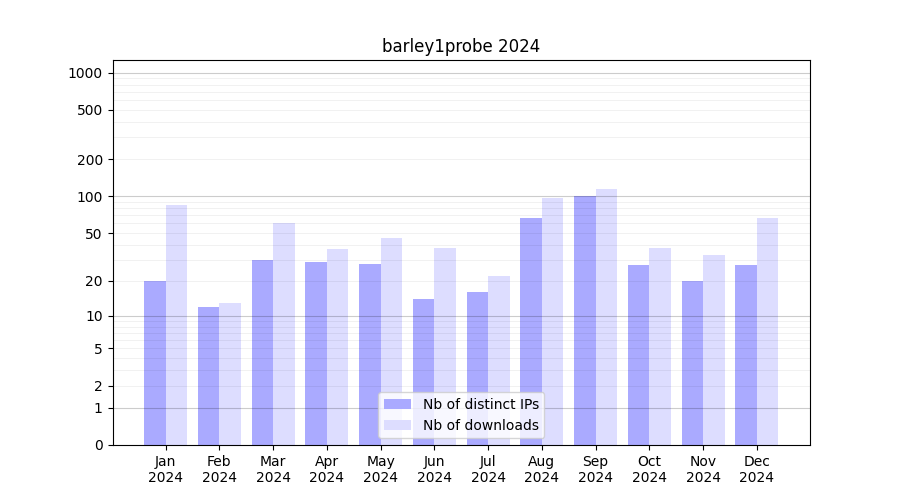Click the Nb of distinct IPs legend swatch
900x500 pixels.
(397, 404)
